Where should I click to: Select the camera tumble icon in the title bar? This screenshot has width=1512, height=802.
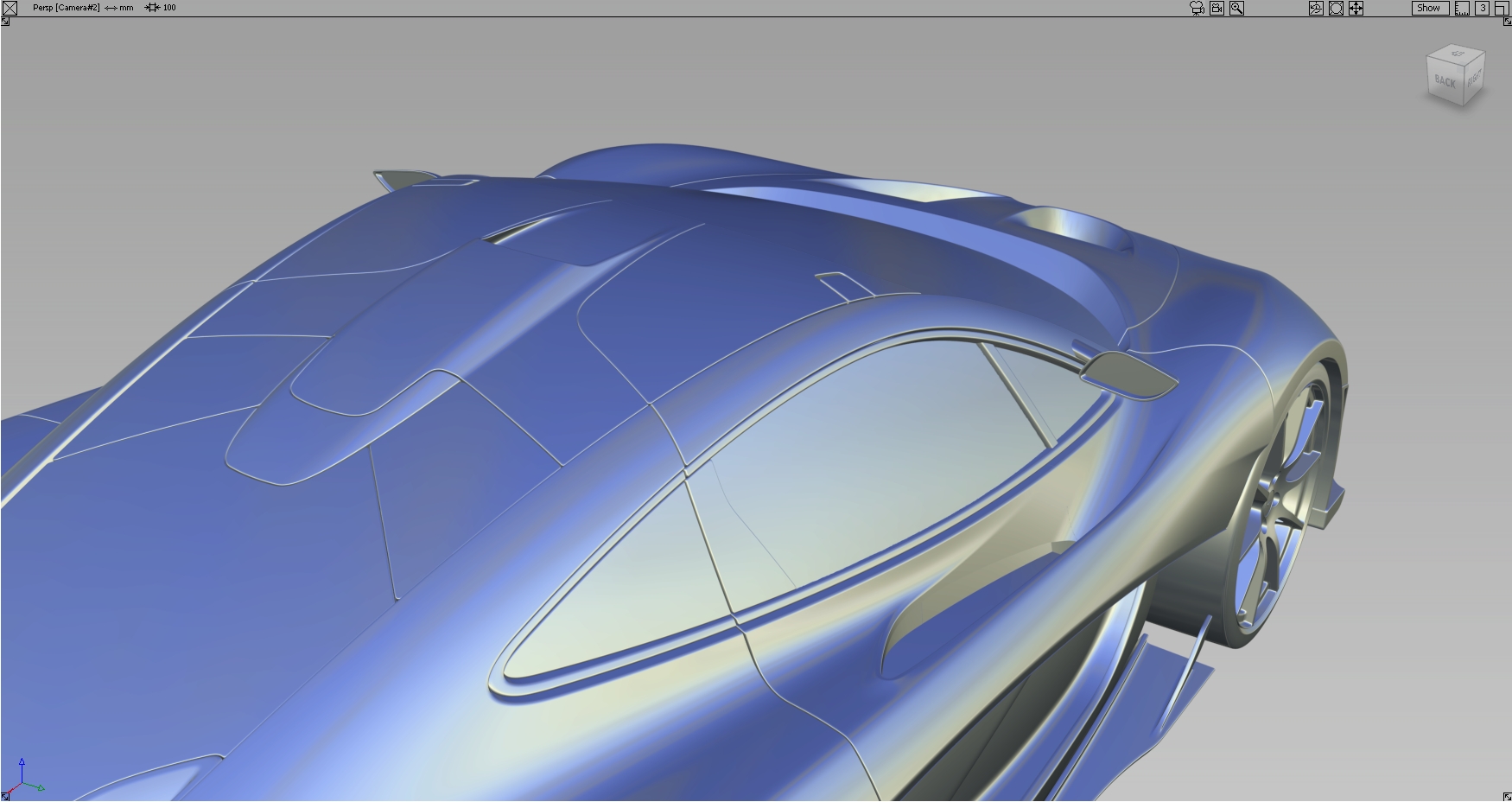point(1197,8)
